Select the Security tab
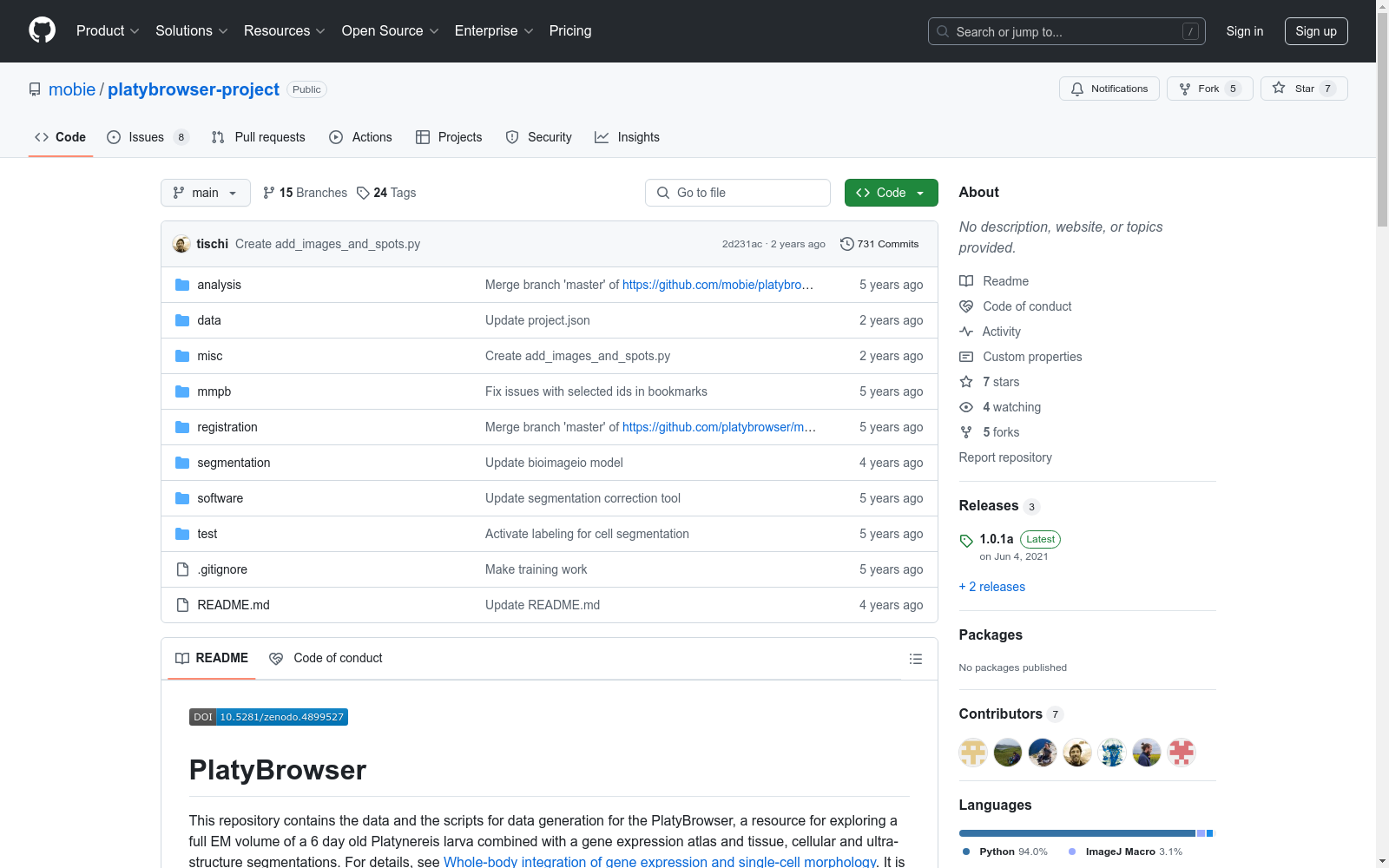Viewport: 1389px width, 868px height. [539, 137]
